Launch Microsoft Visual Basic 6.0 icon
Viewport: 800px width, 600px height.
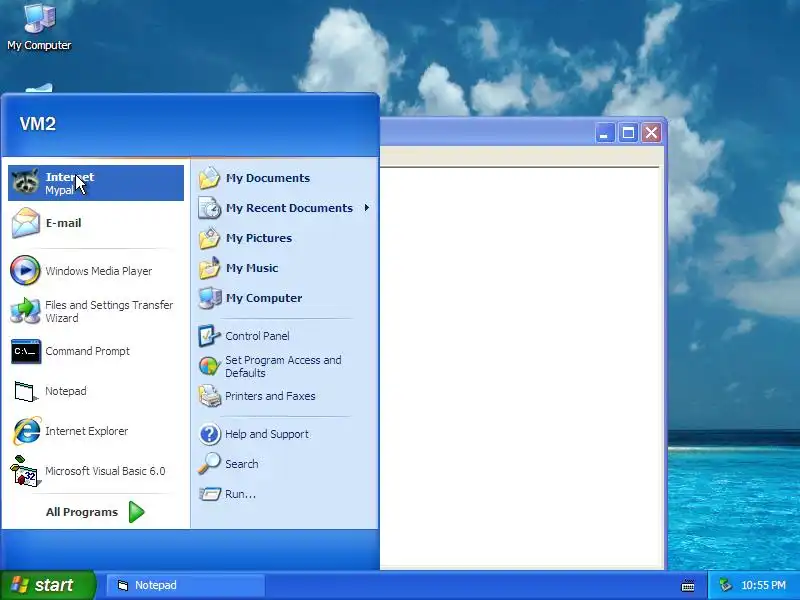tap(24, 471)
